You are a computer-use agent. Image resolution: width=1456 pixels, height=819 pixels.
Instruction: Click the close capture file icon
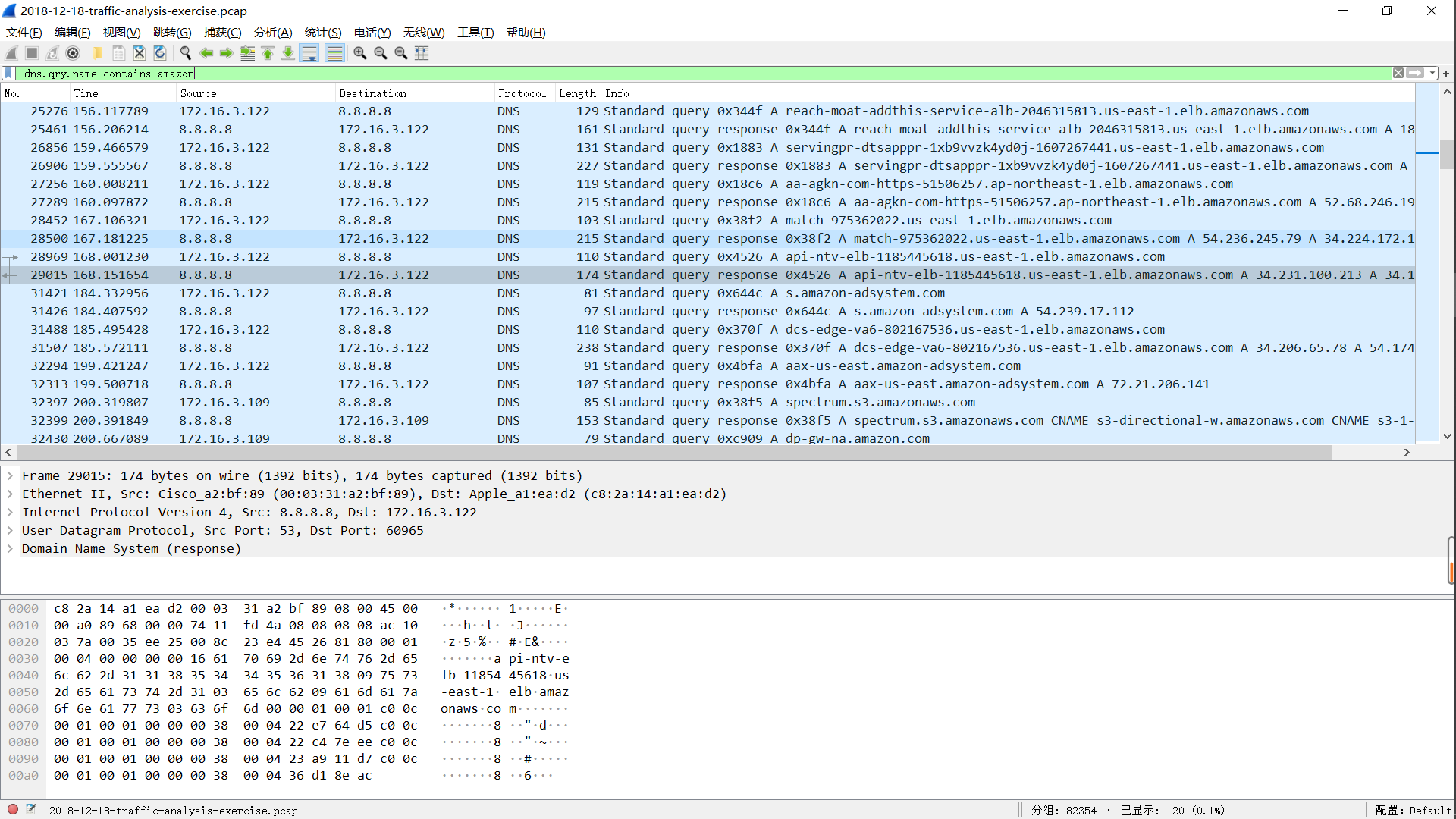(140, 53)
